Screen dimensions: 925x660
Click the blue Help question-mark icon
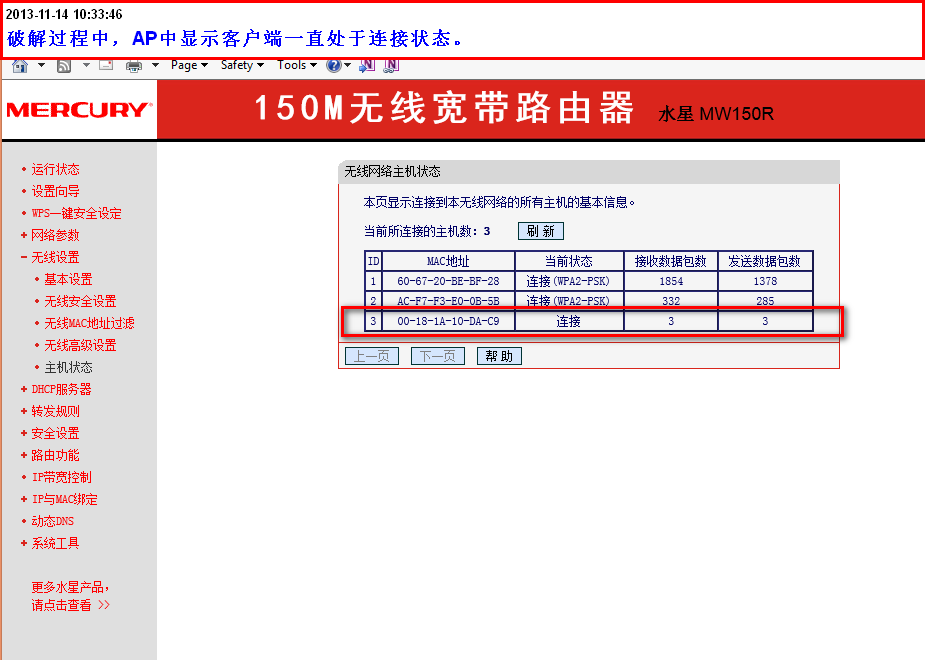pos(333,65)
